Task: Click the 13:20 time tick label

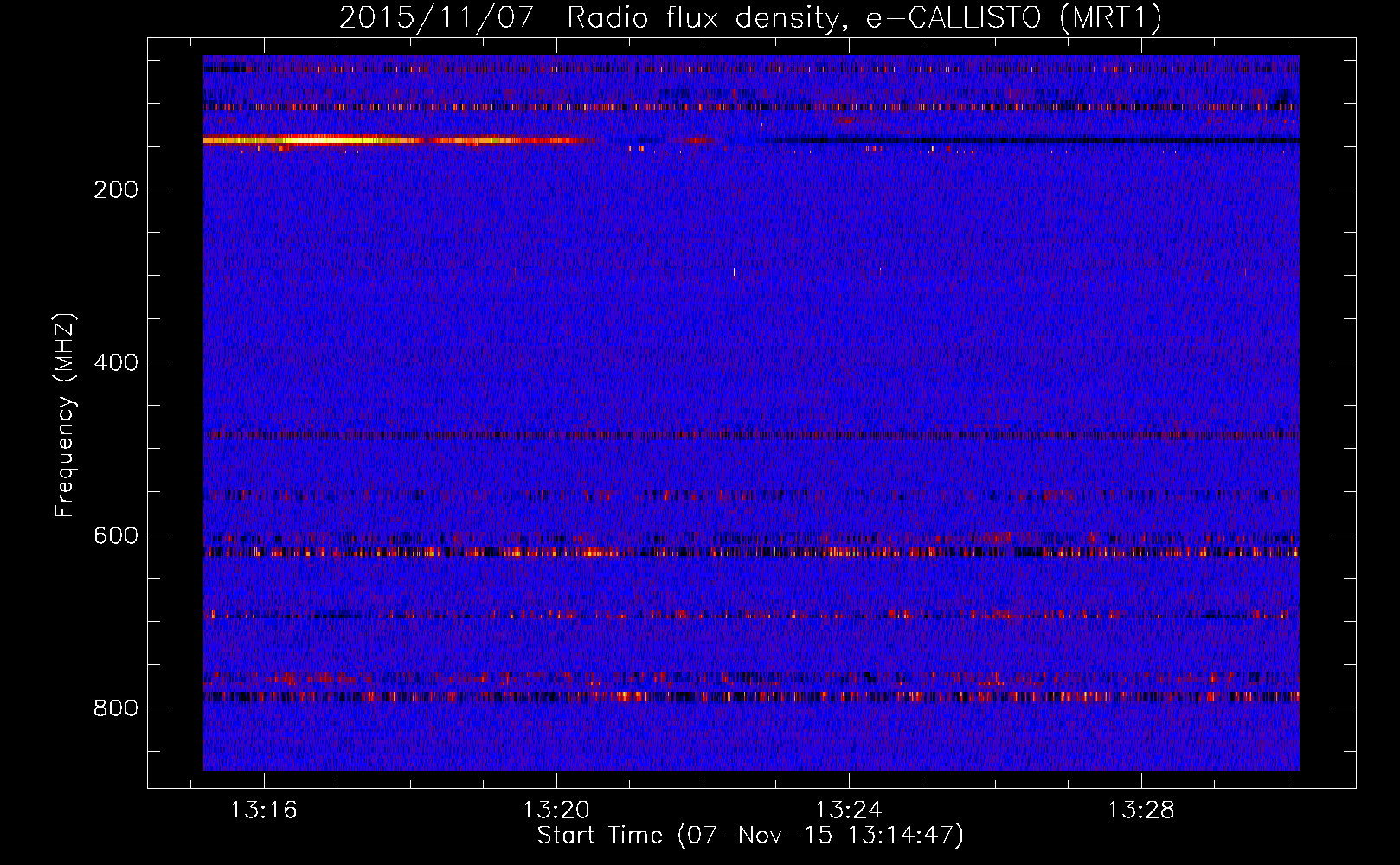Action: (x=556, y=810)
